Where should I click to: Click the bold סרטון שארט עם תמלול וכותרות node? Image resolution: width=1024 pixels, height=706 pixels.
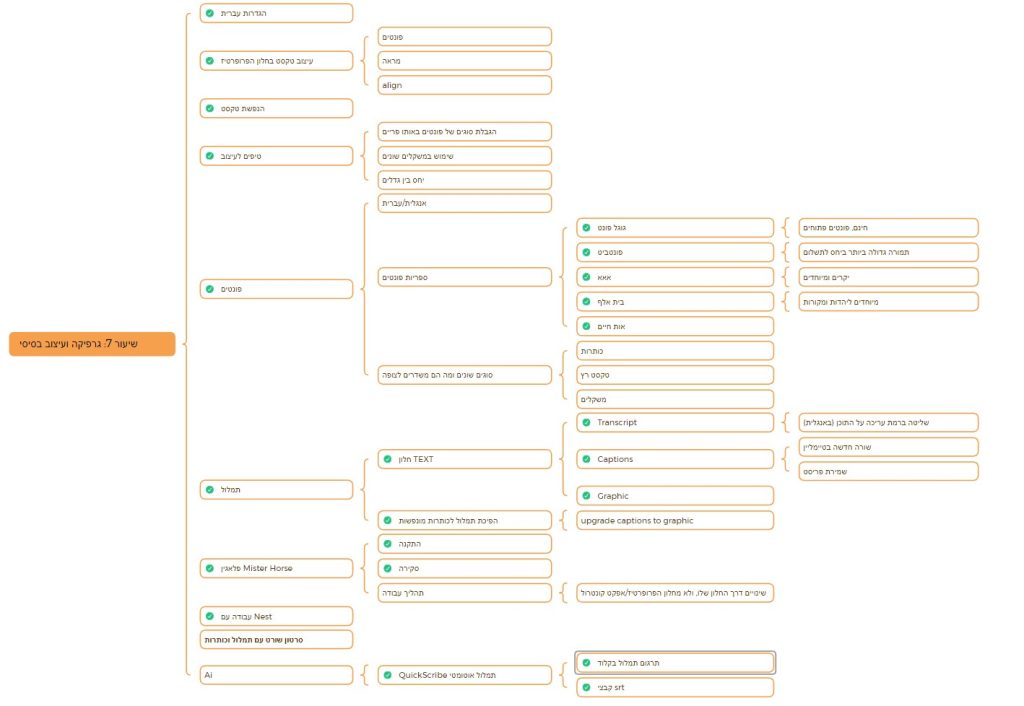click(276, 640)
